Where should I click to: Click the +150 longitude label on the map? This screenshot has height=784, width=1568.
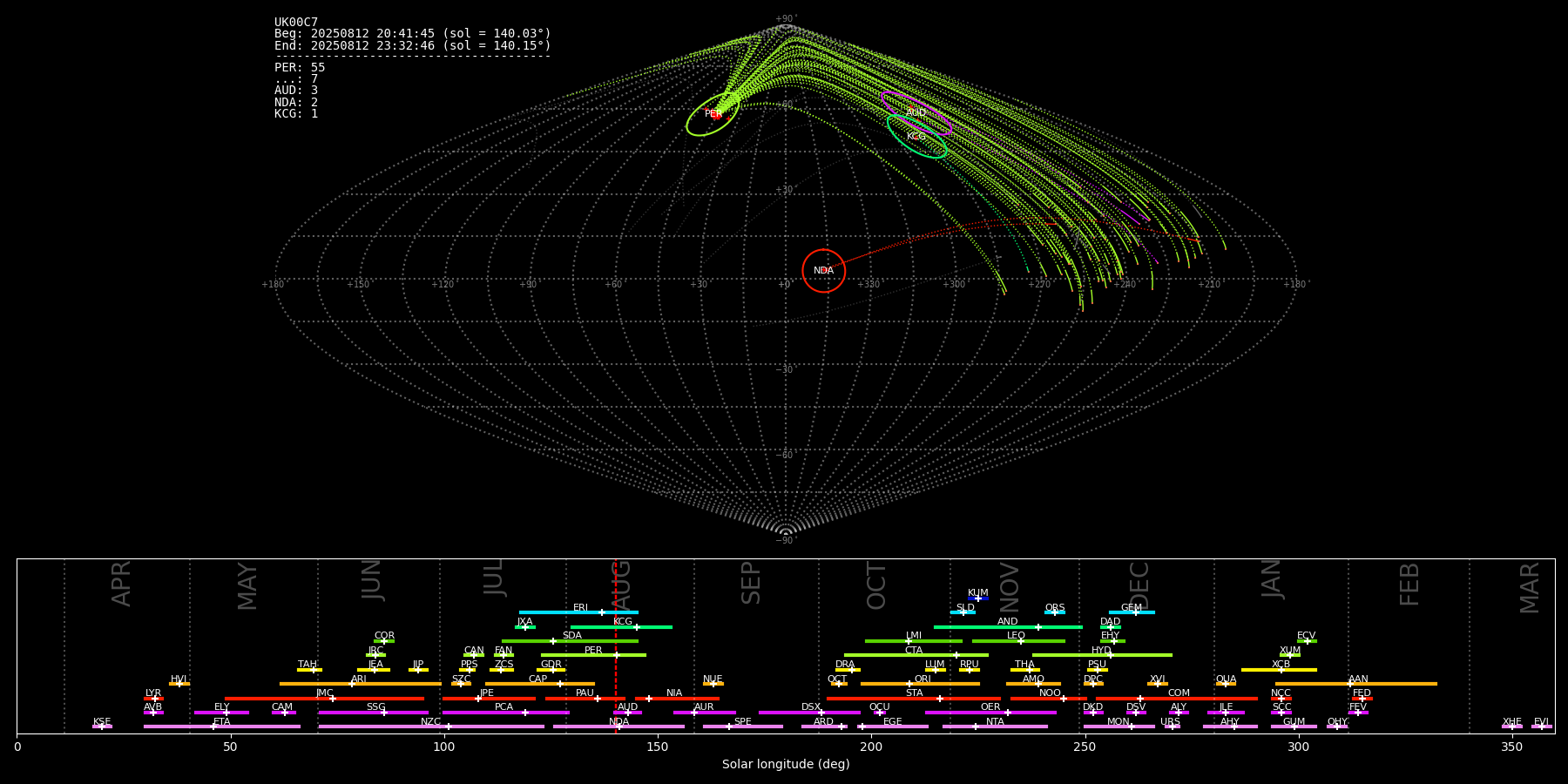coord(358,285)
